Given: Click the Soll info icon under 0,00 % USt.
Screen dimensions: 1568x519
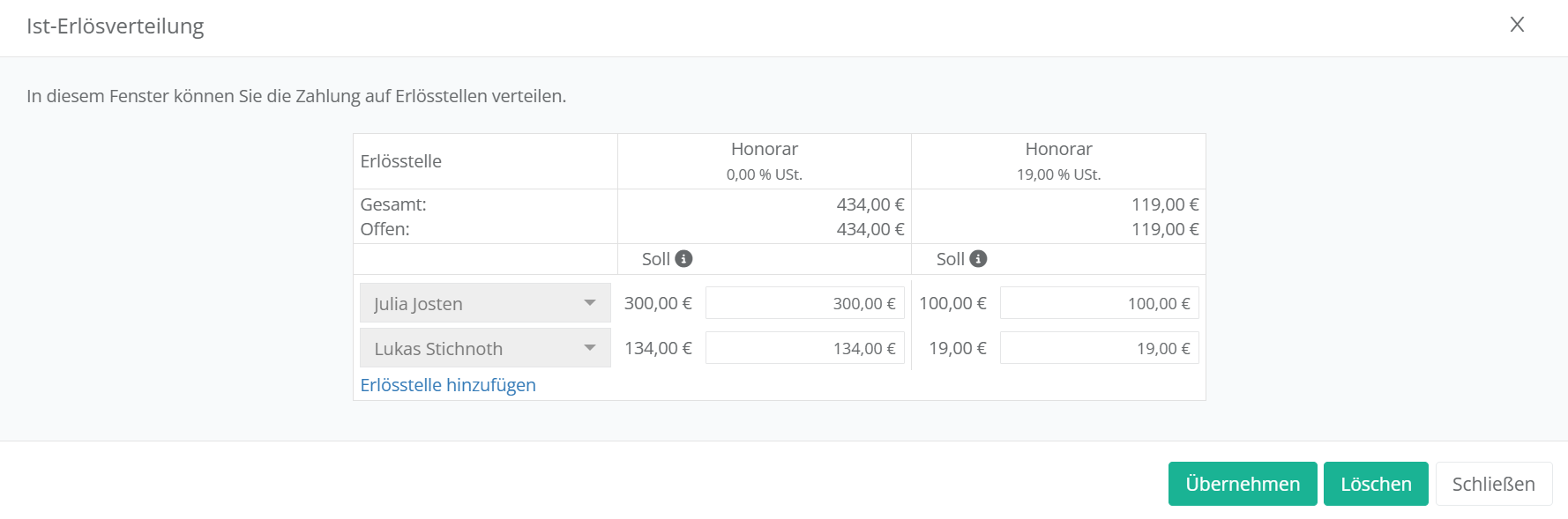Looking at the screenshot, I should coord(683,258).
